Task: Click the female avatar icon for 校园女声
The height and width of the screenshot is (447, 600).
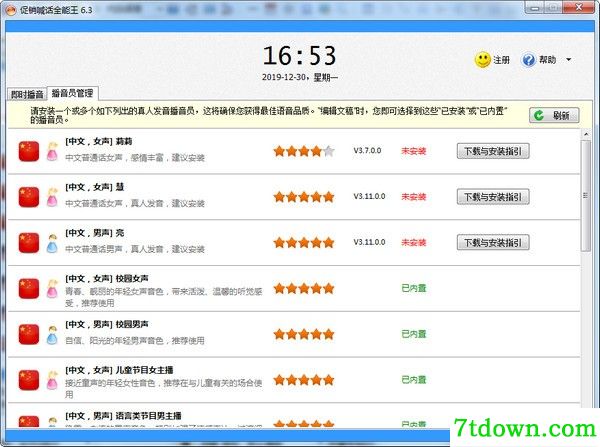Action: tap(52, 289)
